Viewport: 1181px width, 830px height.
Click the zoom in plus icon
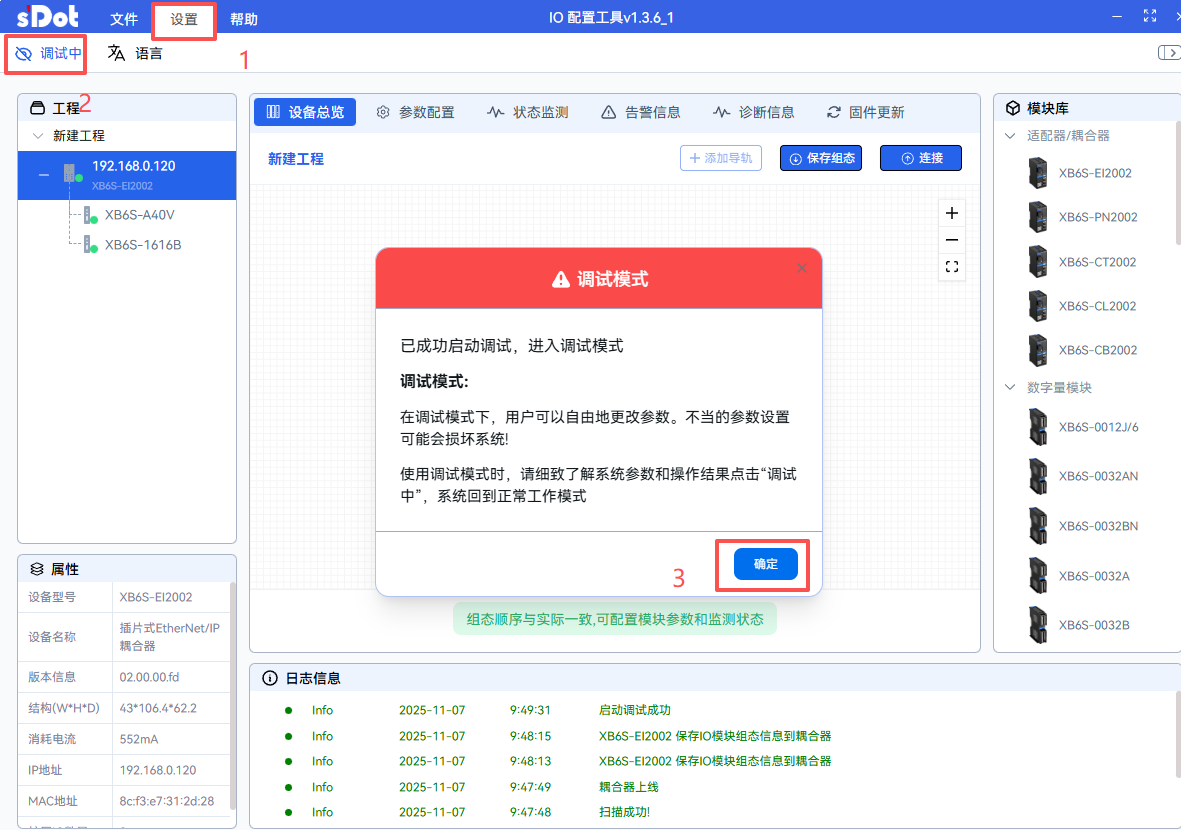[952, 213]
